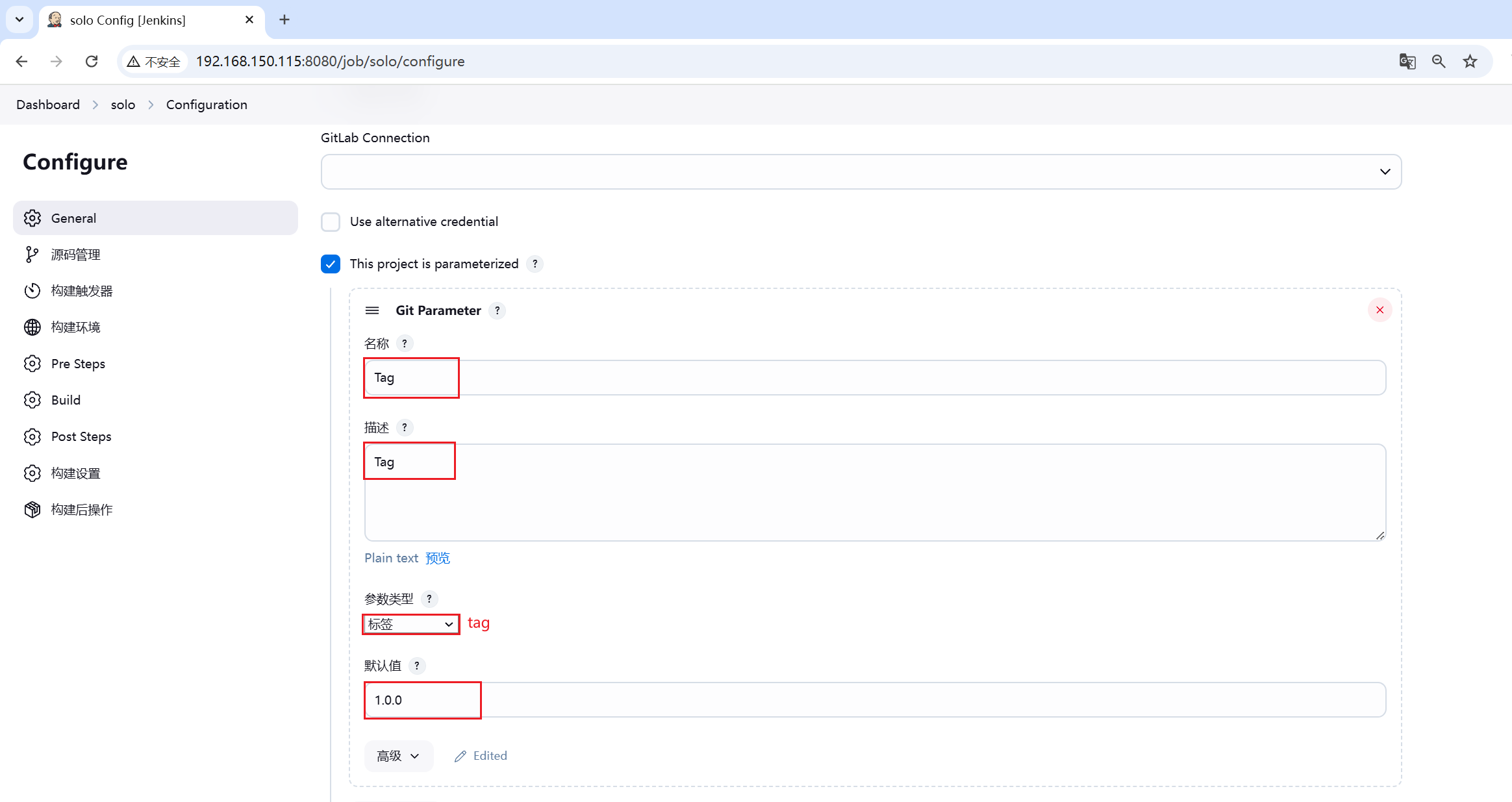Open the solo breadcrumb link

pyautogui.click(x=123, y=105)
